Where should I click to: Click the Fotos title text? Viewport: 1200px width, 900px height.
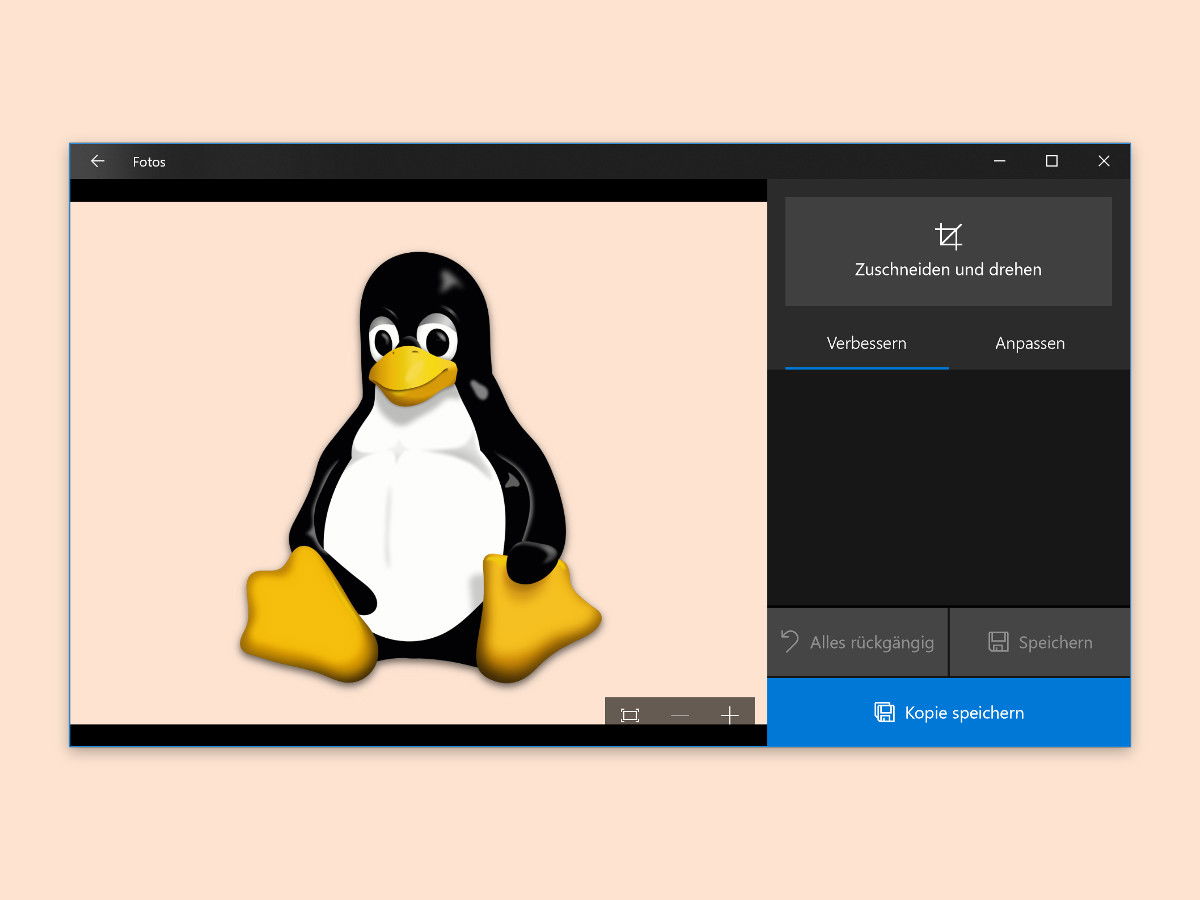[x=149, y=162]
